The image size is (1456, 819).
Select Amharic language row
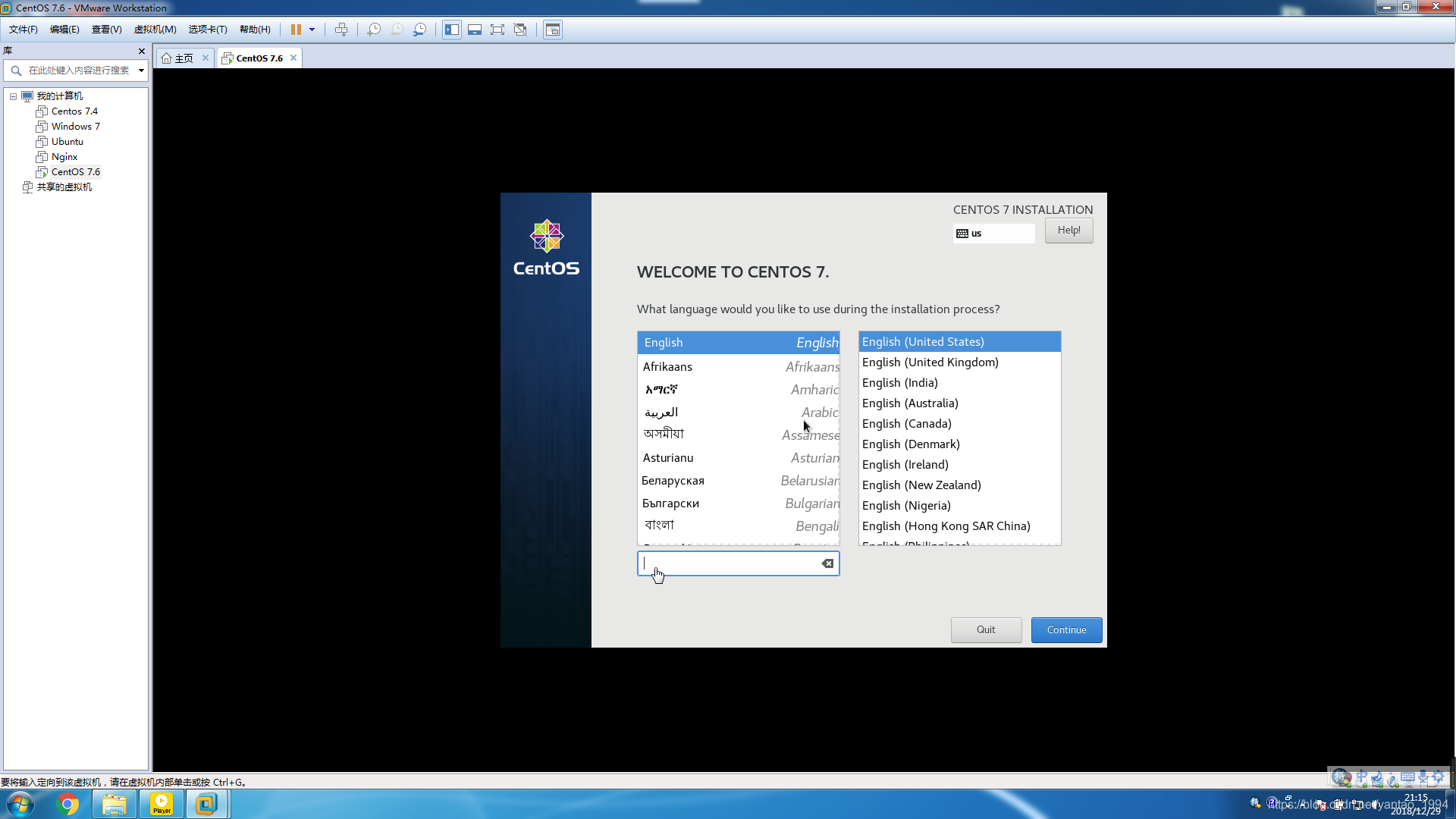pyautogui.click(x=738, y=390)
